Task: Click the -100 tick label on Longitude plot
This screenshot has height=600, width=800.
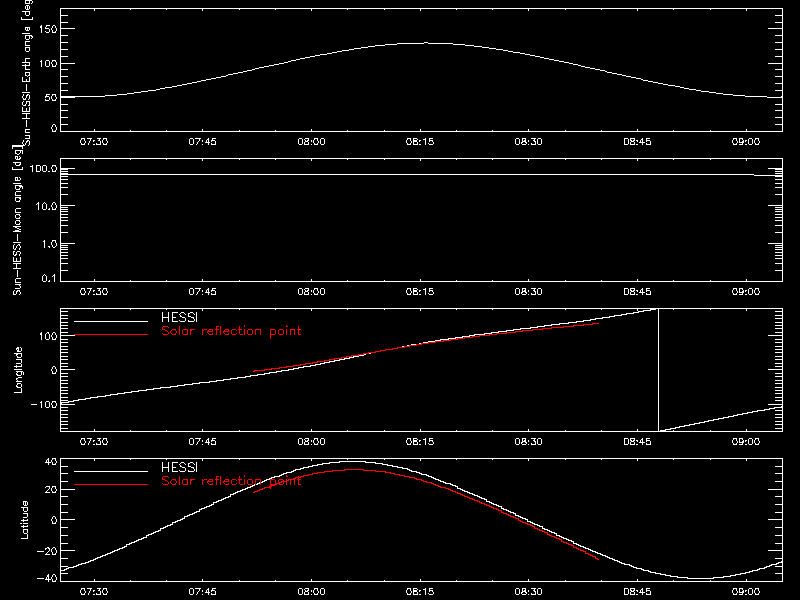Action: (x=44, y=404)
